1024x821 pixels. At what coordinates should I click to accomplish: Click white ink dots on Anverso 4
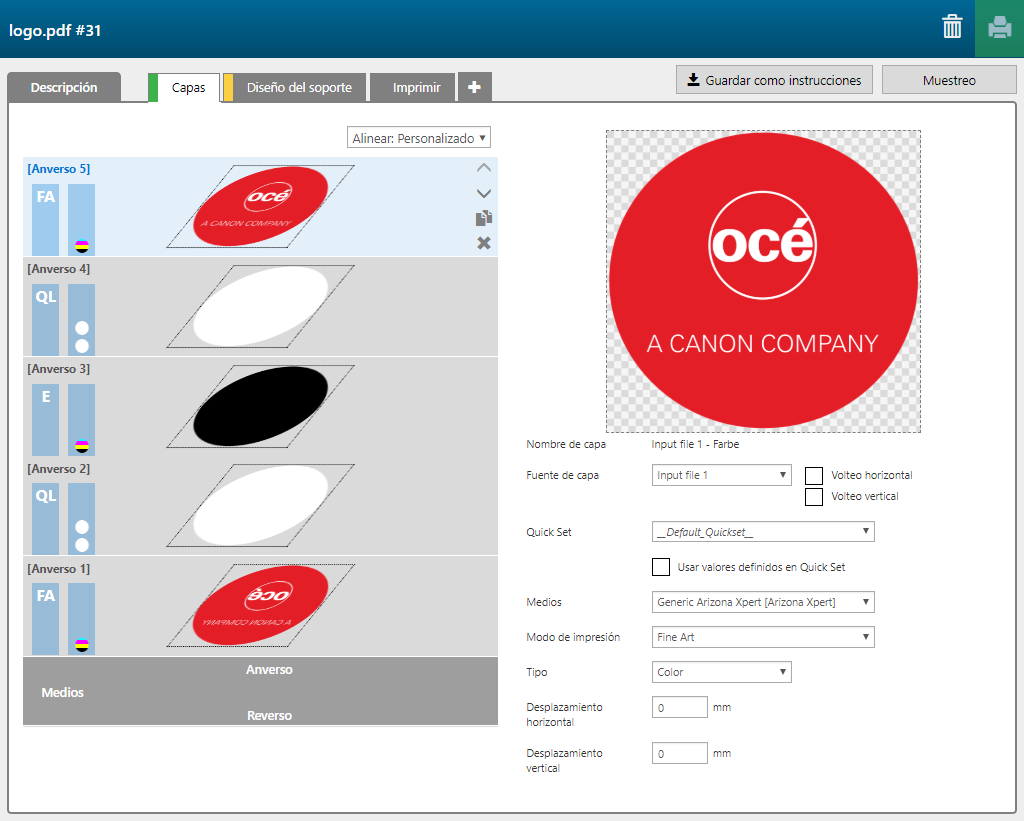pos(82,337)
